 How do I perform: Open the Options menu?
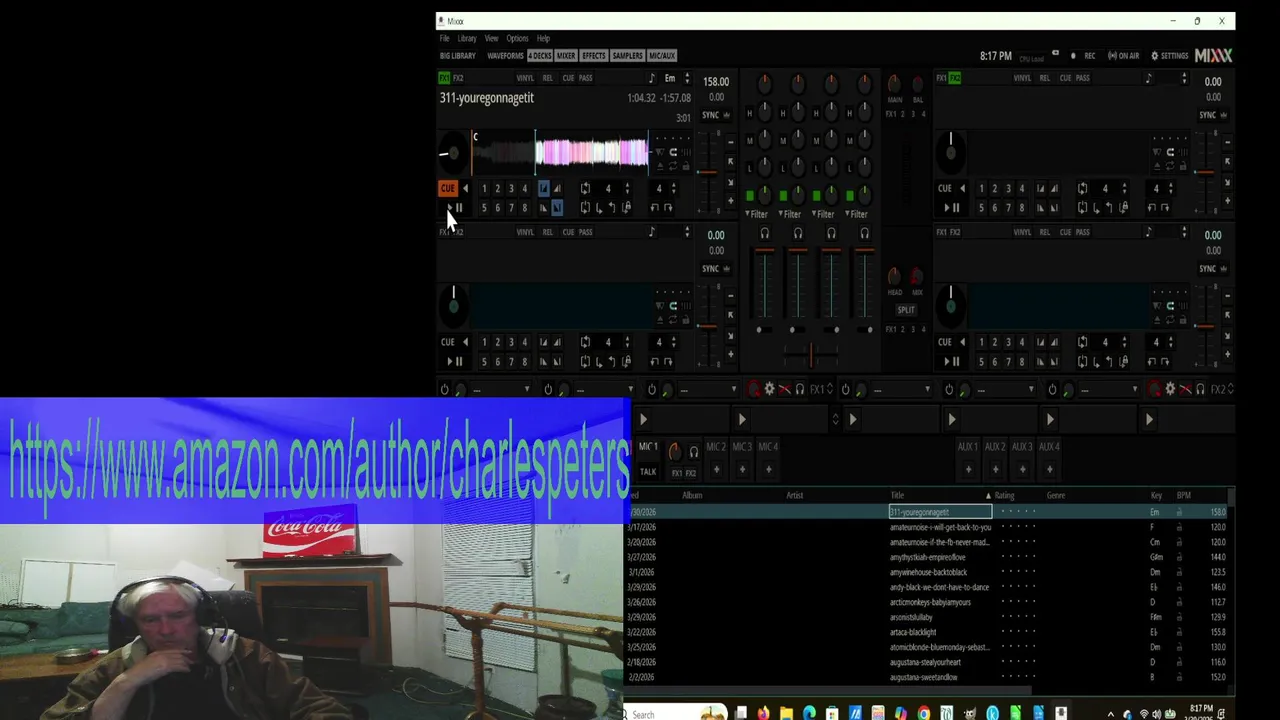517,38
